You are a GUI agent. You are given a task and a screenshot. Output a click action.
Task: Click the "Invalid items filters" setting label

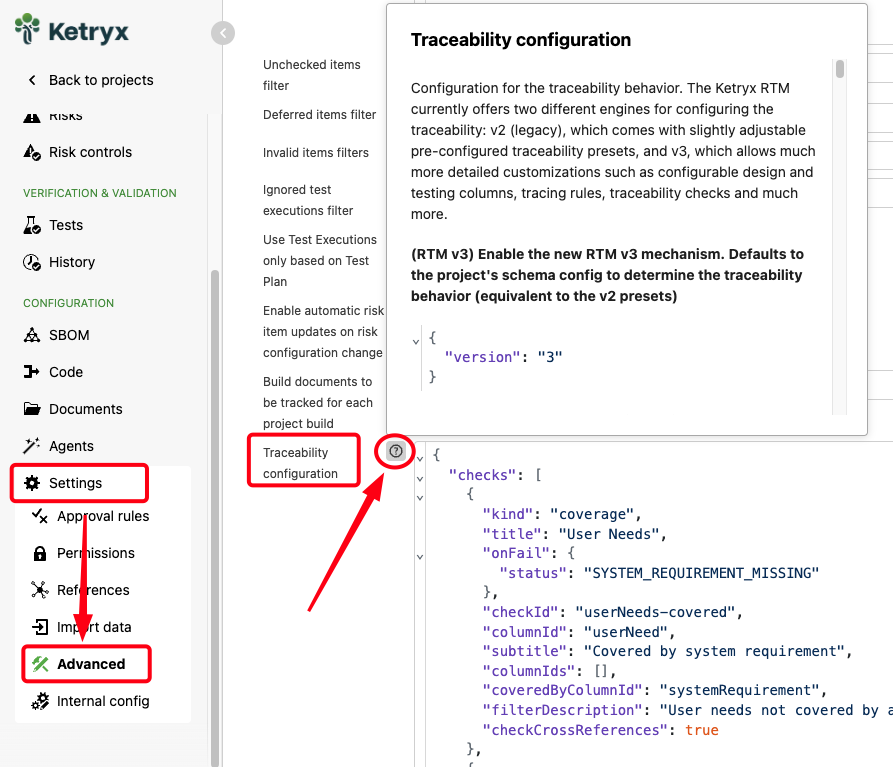(316, 153)
